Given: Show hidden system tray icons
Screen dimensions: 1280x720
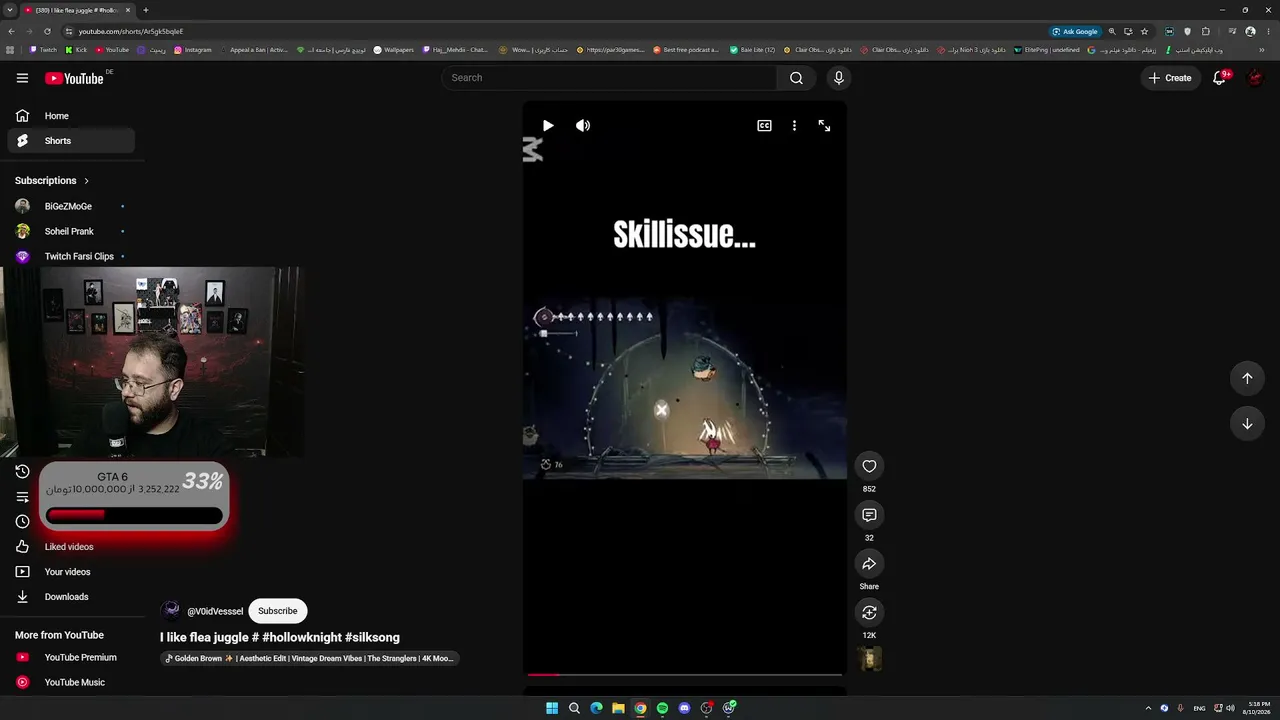Looking at the screenshot, I should (1148, 708).
